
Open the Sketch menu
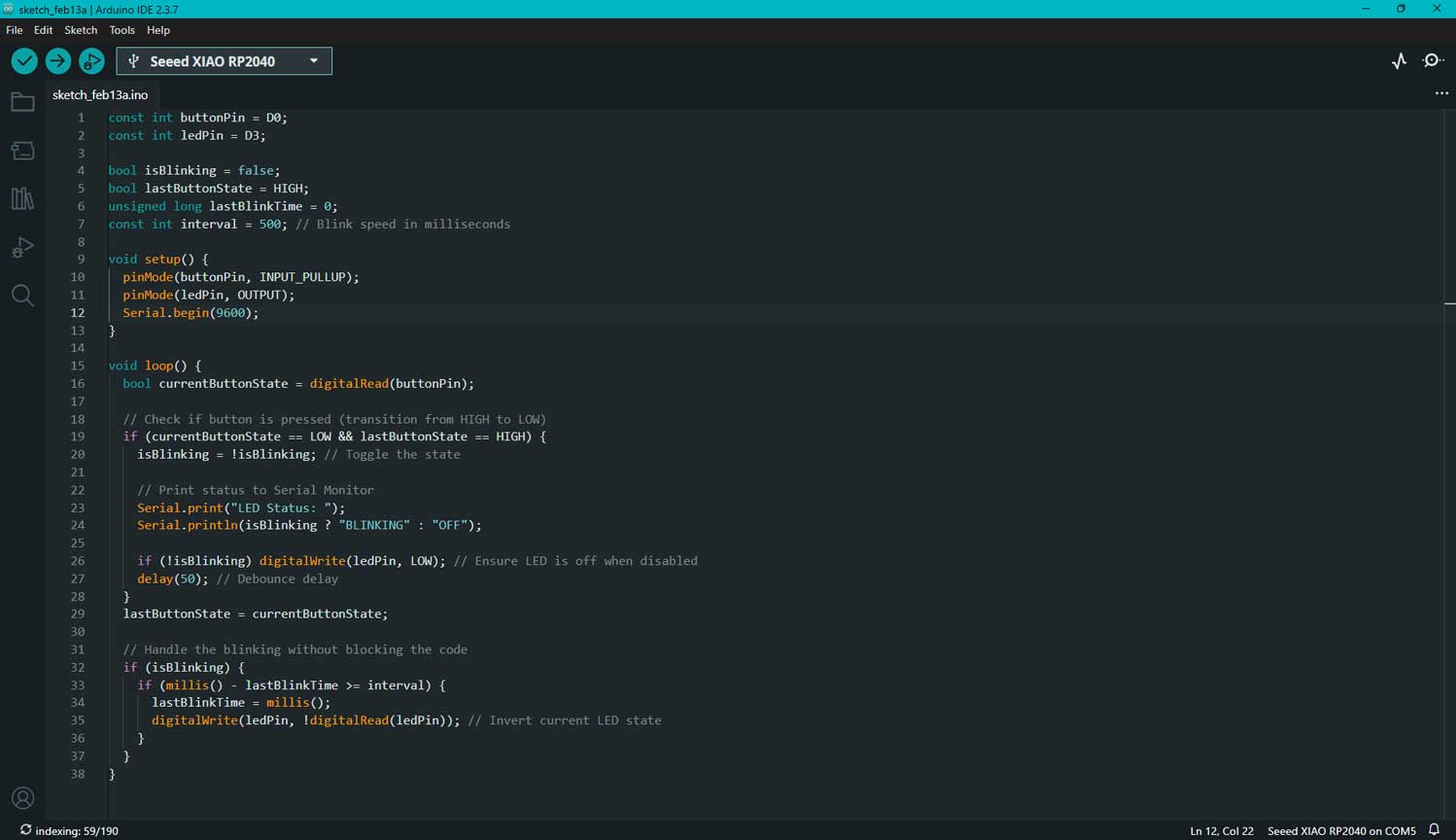tap(81, 30)
